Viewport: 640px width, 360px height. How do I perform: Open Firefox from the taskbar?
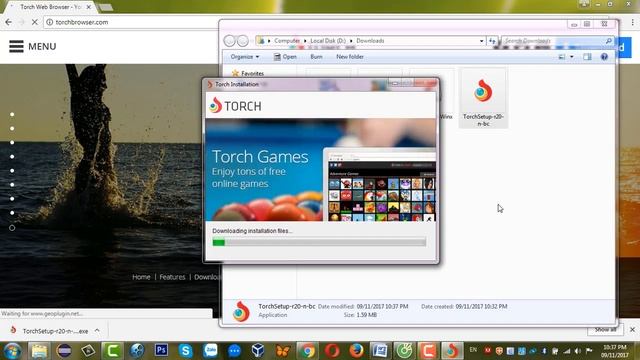(x=356, y=351)
